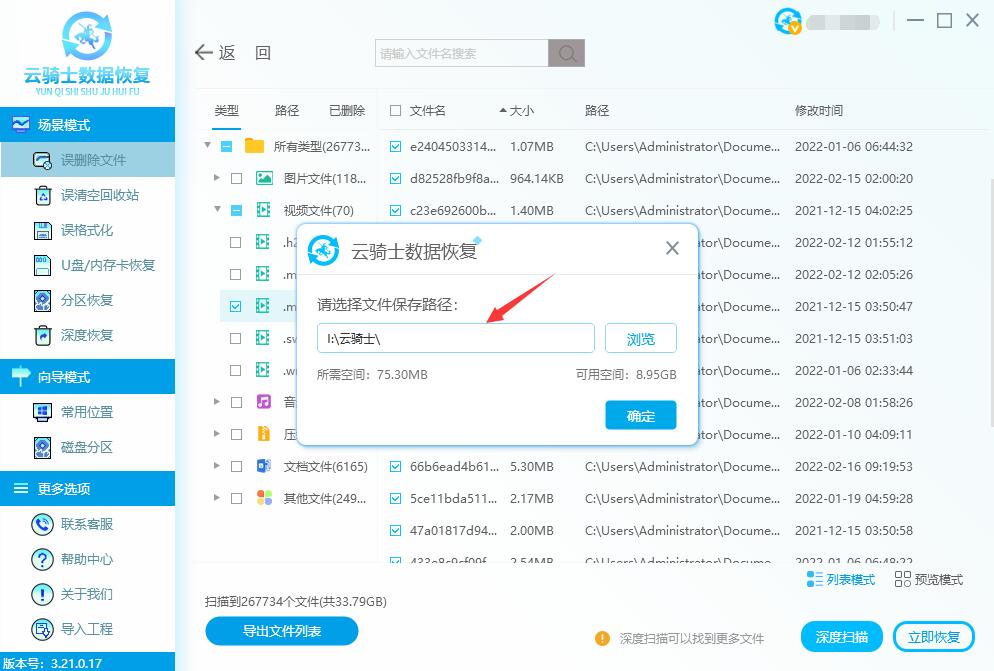Click the 云骑士数据恢复 logo
The width and height of the screenshot is (994, 671).
[x=87, y=52]
